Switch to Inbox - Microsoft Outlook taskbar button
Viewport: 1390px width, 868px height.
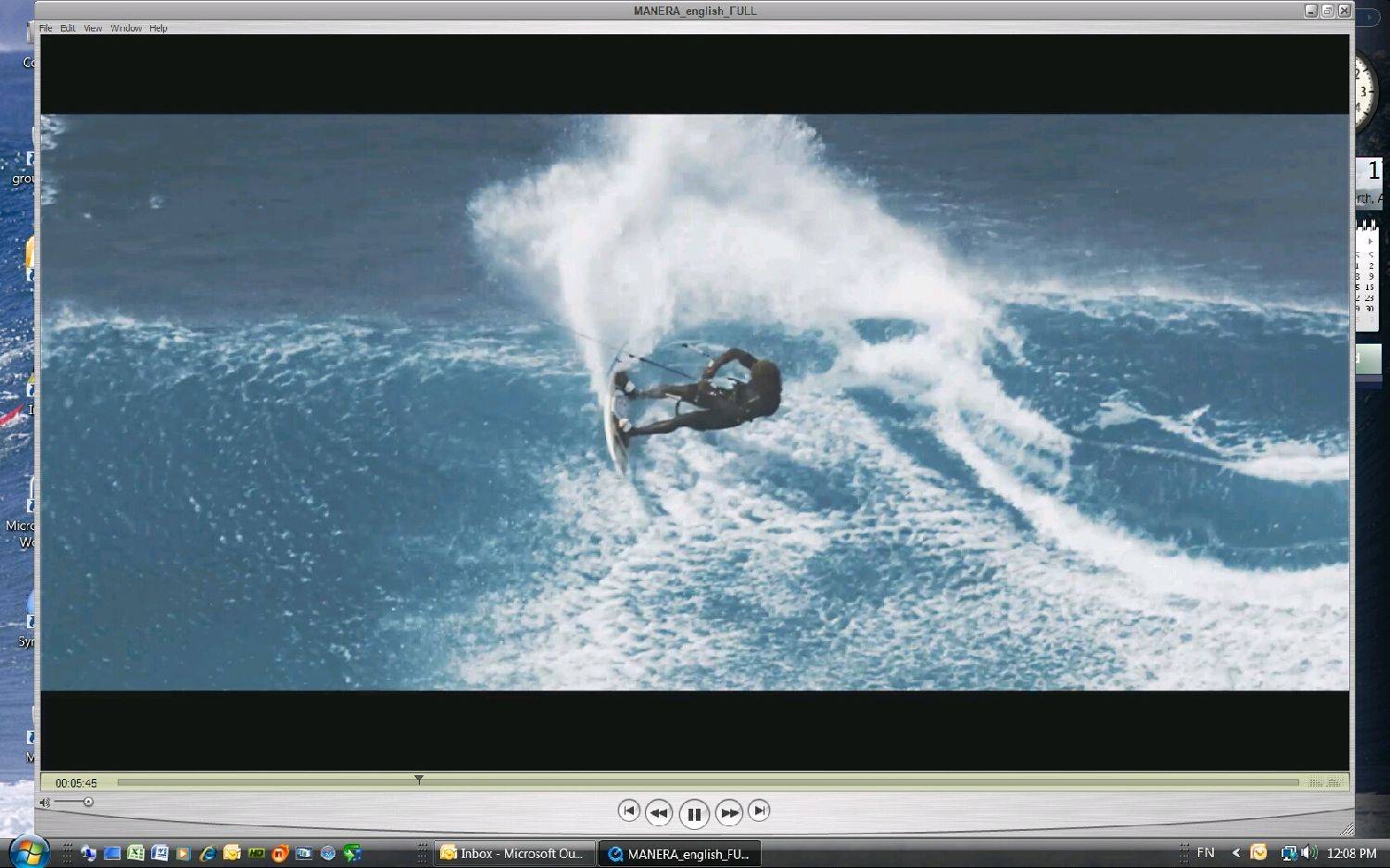click(x=512, y=853)
